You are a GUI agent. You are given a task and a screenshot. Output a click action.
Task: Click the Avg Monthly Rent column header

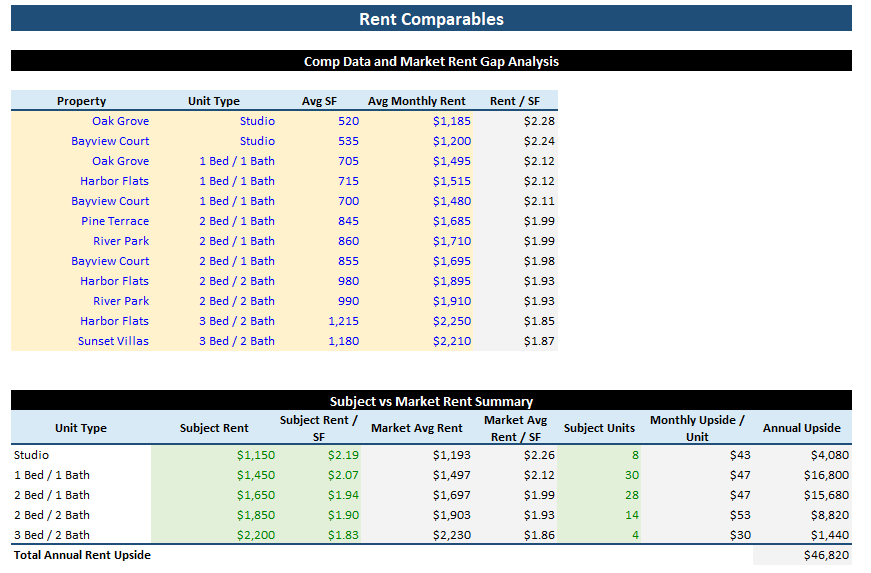coord(417,101)
